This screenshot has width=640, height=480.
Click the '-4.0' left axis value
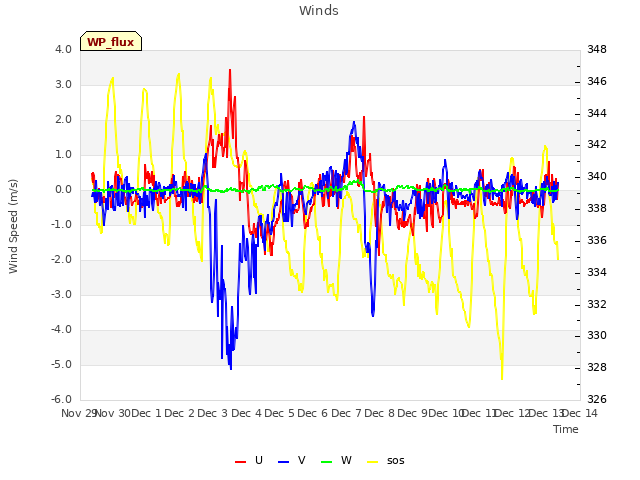tap(61, 330)
